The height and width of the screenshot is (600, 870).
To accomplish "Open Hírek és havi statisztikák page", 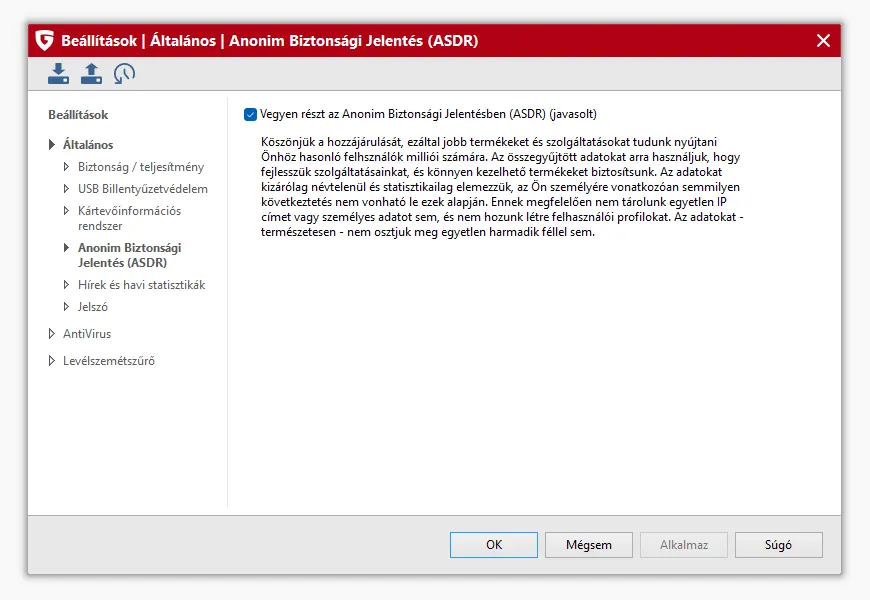I will tap(141, 285).
